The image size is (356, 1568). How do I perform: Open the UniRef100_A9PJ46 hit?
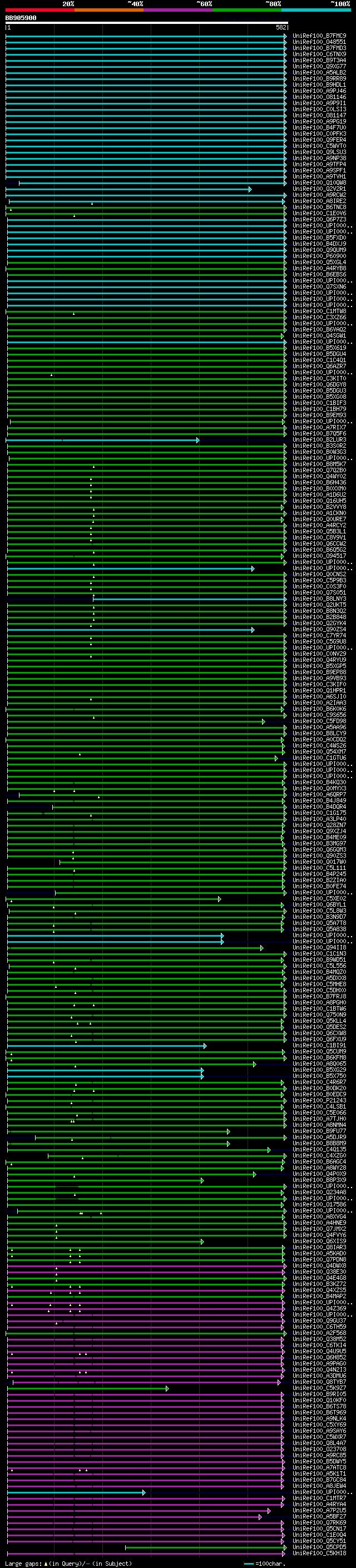coord(319,91)
